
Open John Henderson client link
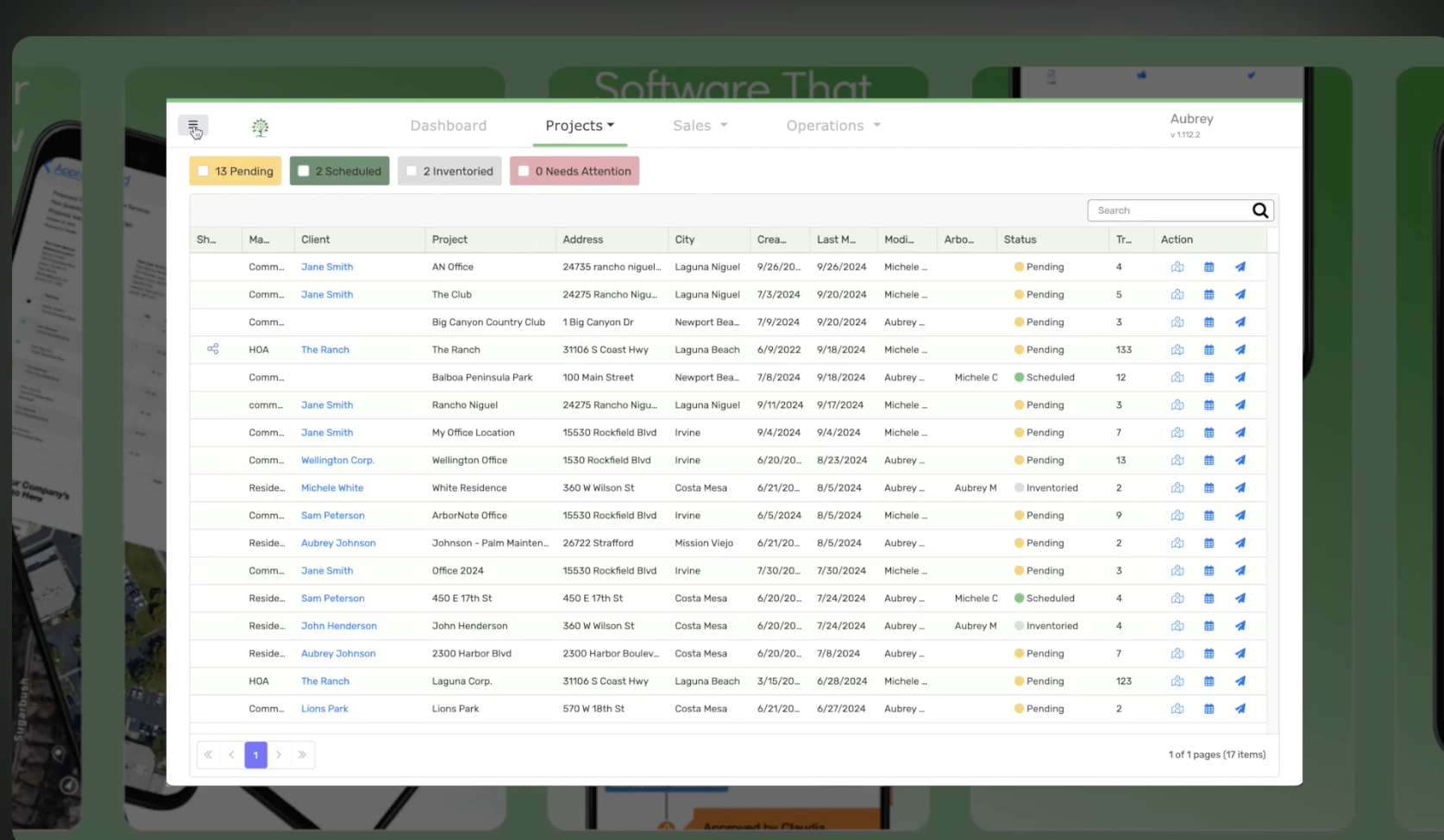click(x=339, y=626)
